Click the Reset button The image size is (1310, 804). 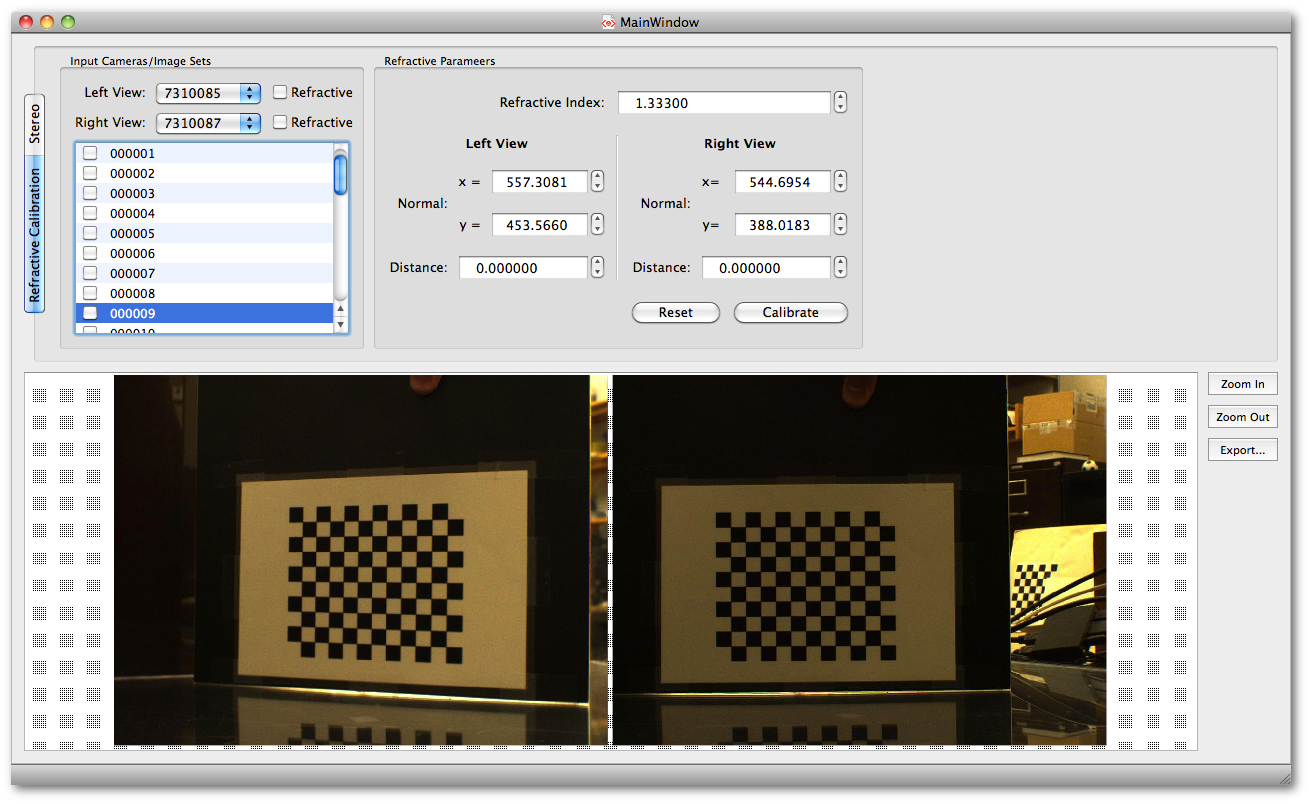675,313
